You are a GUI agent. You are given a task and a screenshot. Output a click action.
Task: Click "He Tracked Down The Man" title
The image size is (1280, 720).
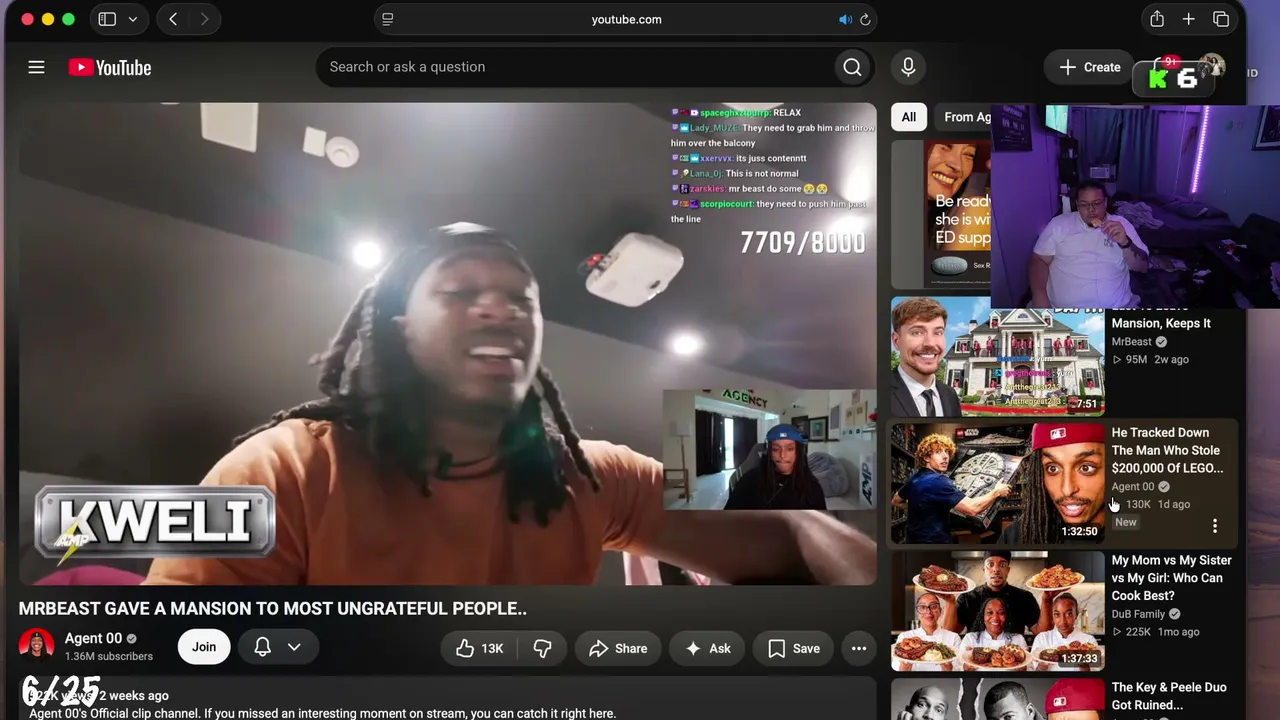tap(1167, 450)
